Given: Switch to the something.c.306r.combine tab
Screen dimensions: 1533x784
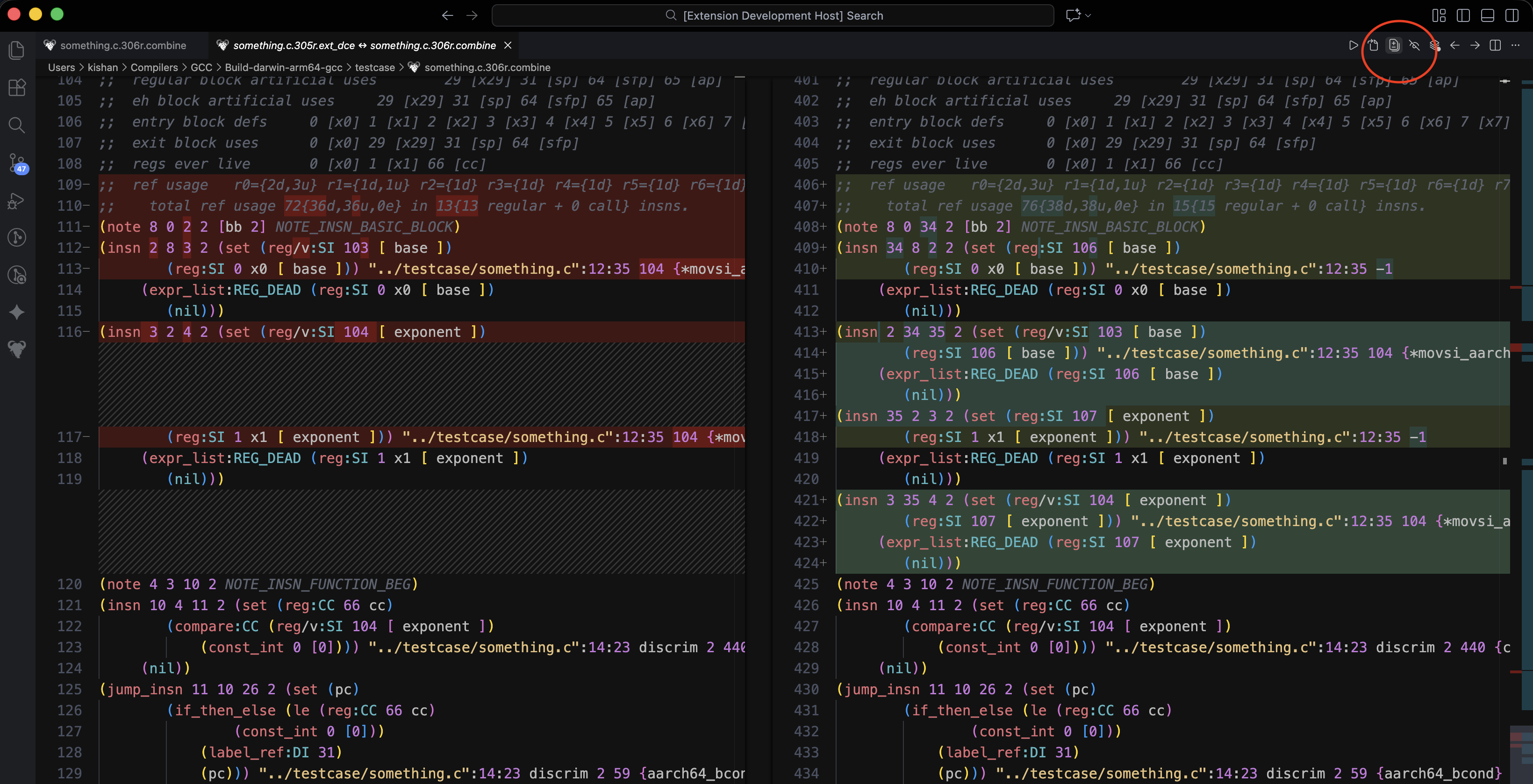Looking at the screenshot, I should point(122,45).
